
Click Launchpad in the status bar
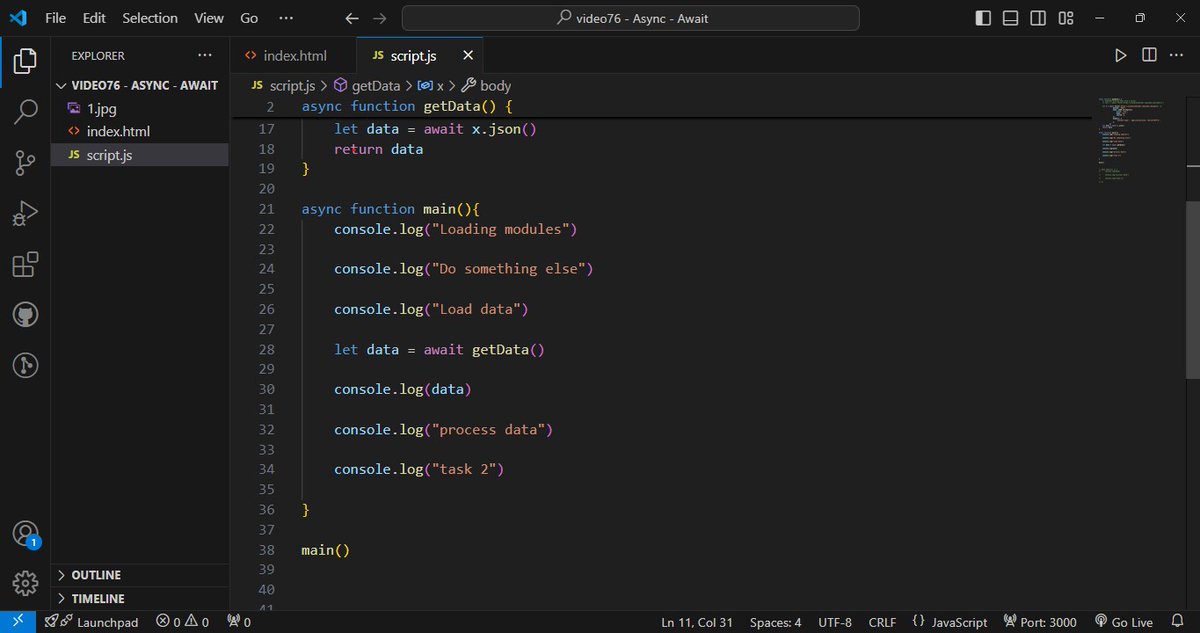[x=91, y=622]
